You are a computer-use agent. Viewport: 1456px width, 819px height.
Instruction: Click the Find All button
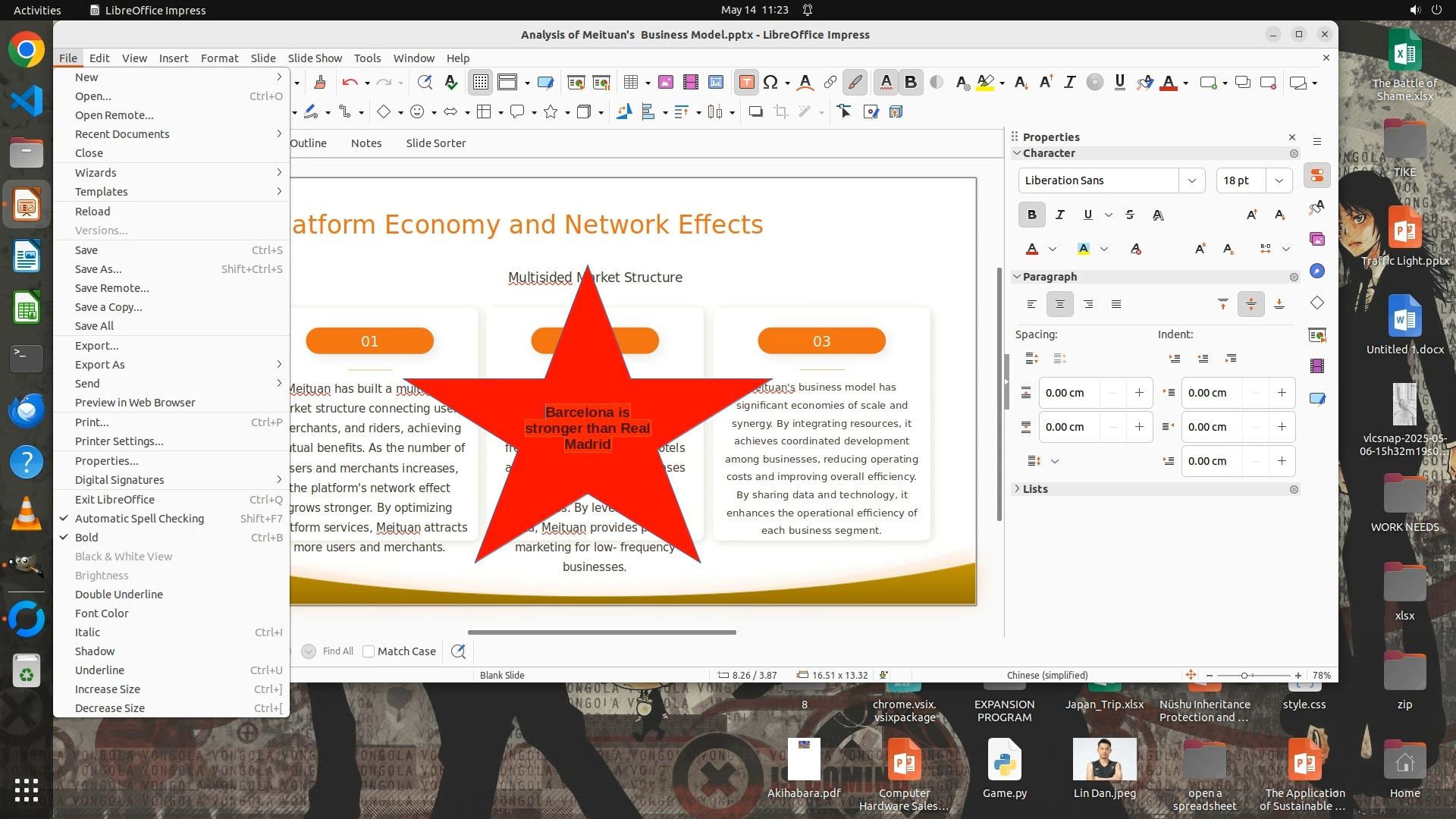337,651
